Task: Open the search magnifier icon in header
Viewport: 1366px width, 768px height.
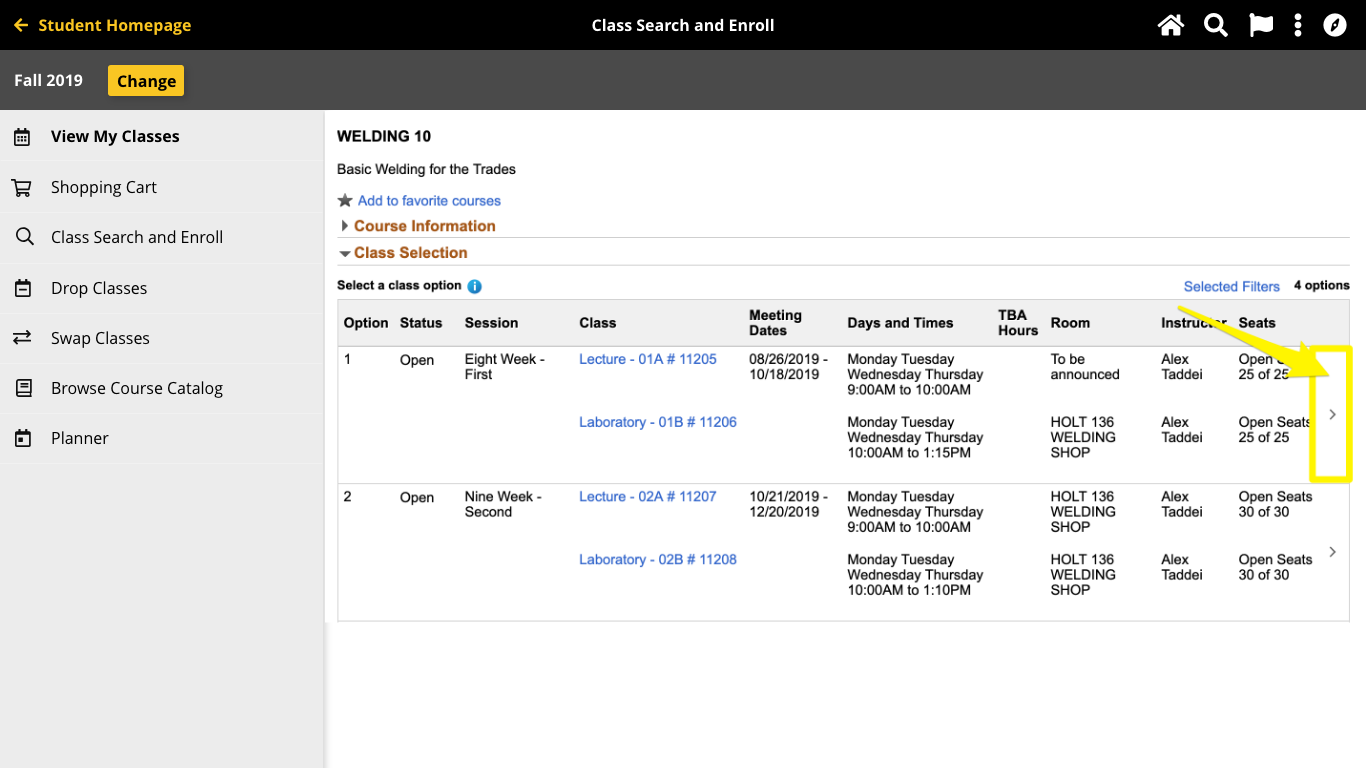Action: (1215, 25)
